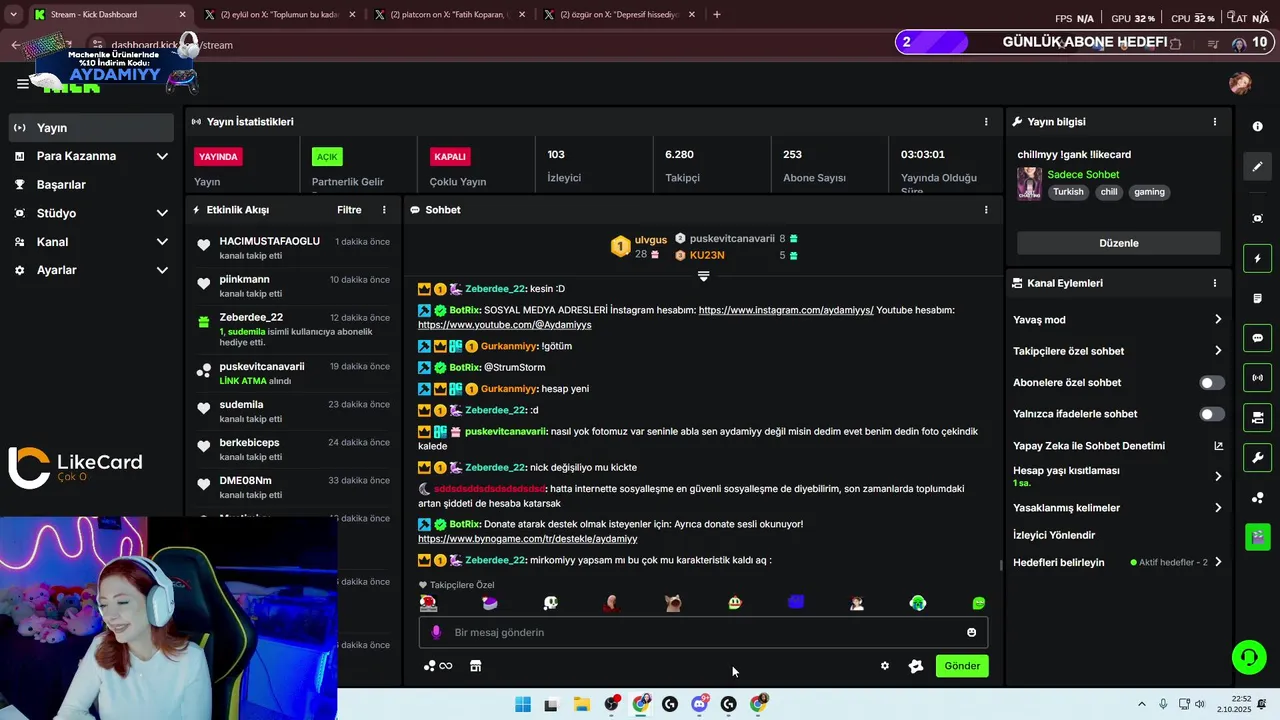This screenshot has width=1280, height=720.
Task: Open Etkinlik Akışı three-dot menu
Action: click(x=384, y=210)
